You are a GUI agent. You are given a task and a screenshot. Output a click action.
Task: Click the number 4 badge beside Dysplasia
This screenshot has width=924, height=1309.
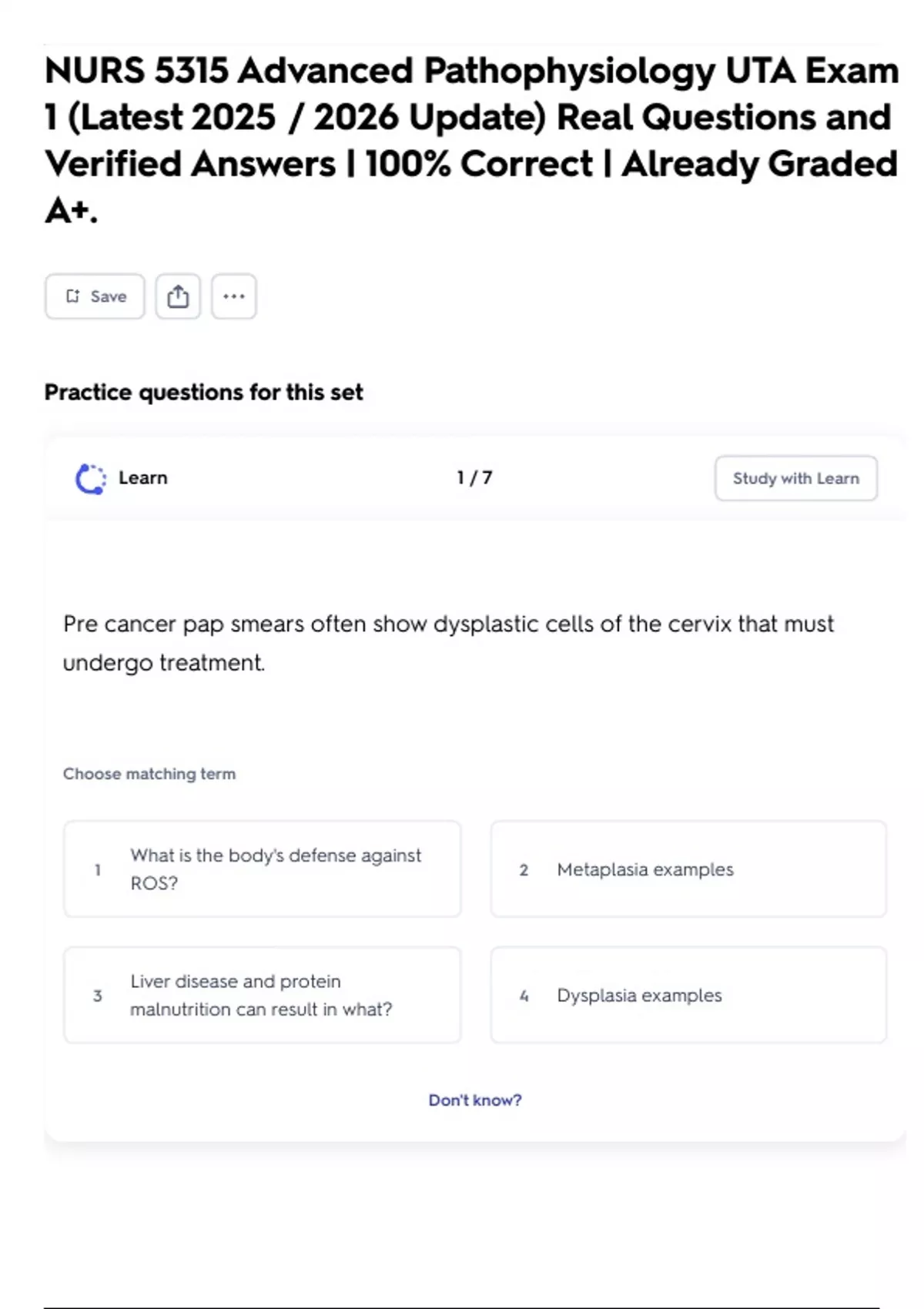[x=524, y=996]
